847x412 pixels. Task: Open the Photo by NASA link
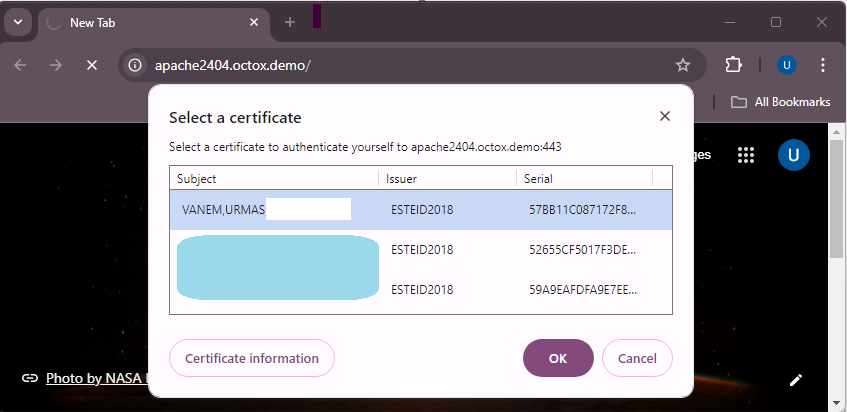(x=97, y=379)
